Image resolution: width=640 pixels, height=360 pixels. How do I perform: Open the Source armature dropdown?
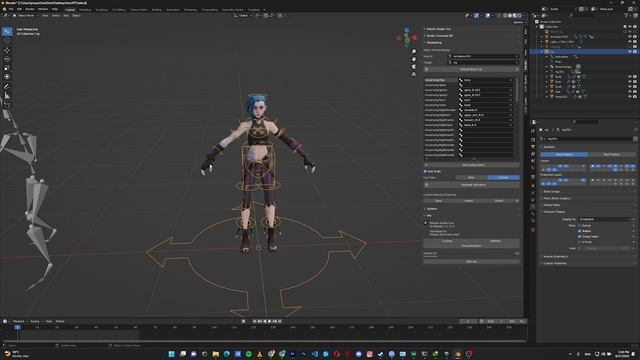coord(483,56)
